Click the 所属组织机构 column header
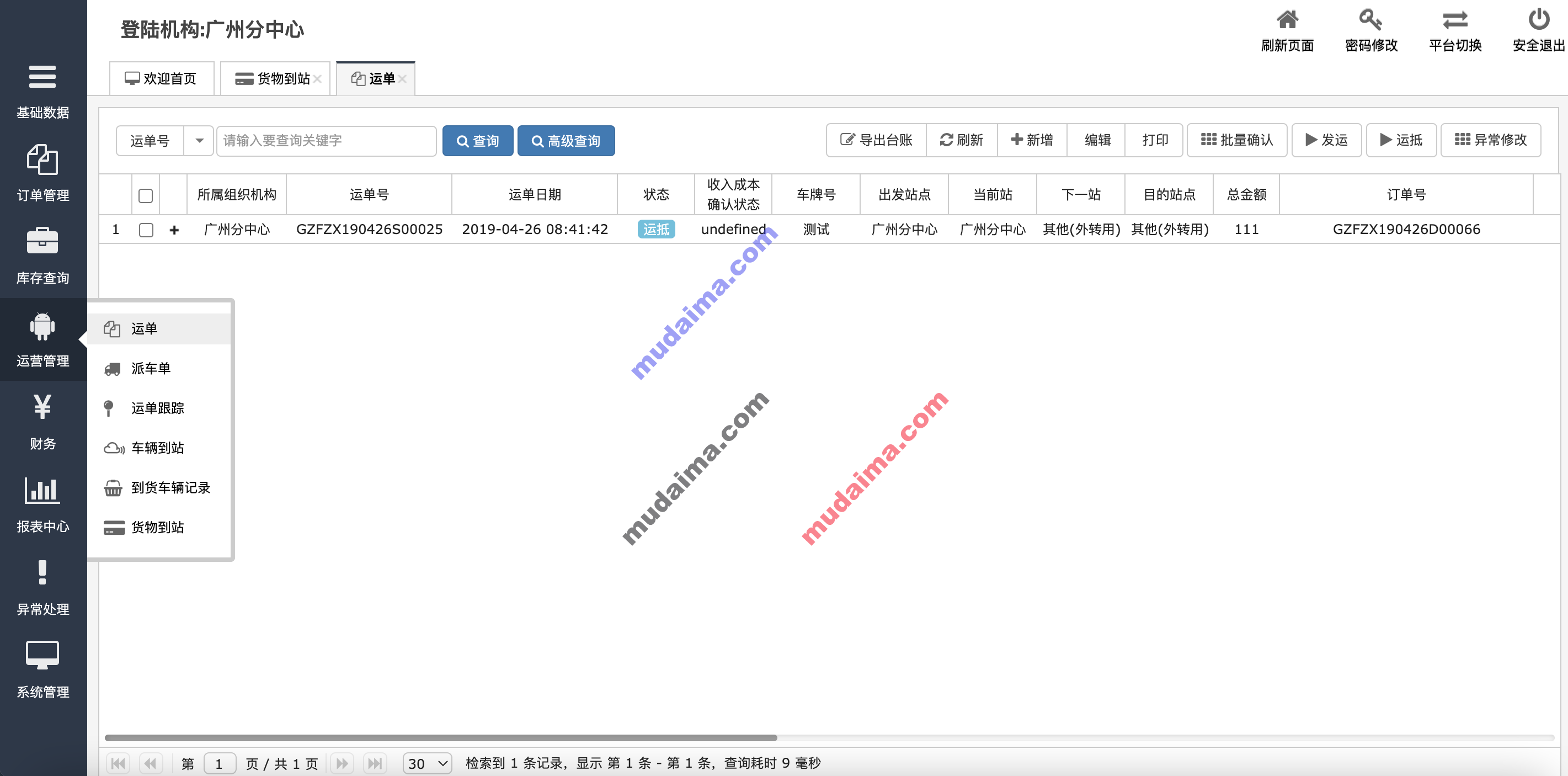Screen dimensions: 1568x776 point(237,195)
